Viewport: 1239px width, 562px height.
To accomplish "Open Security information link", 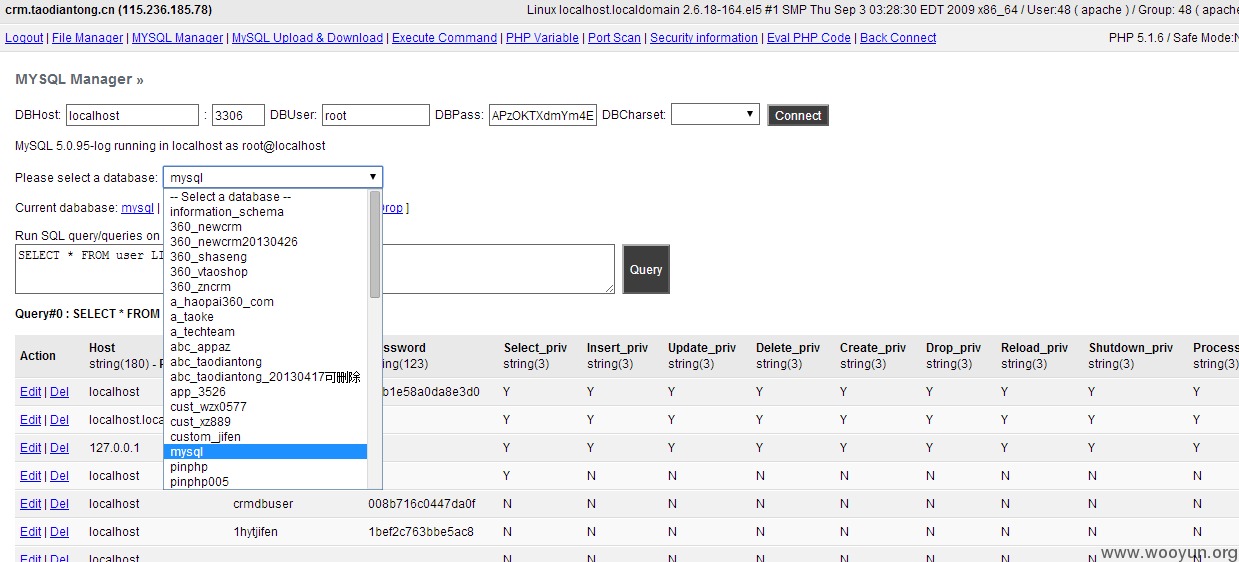I will [x=704, y=38].
